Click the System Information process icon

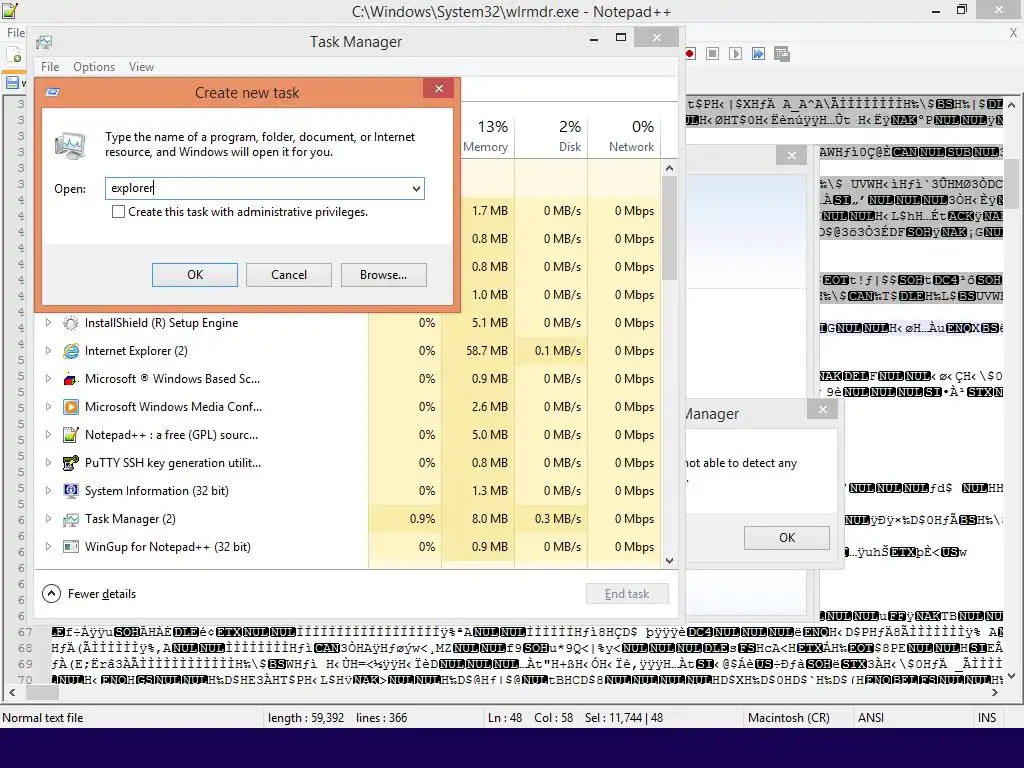tap(71, 490)
